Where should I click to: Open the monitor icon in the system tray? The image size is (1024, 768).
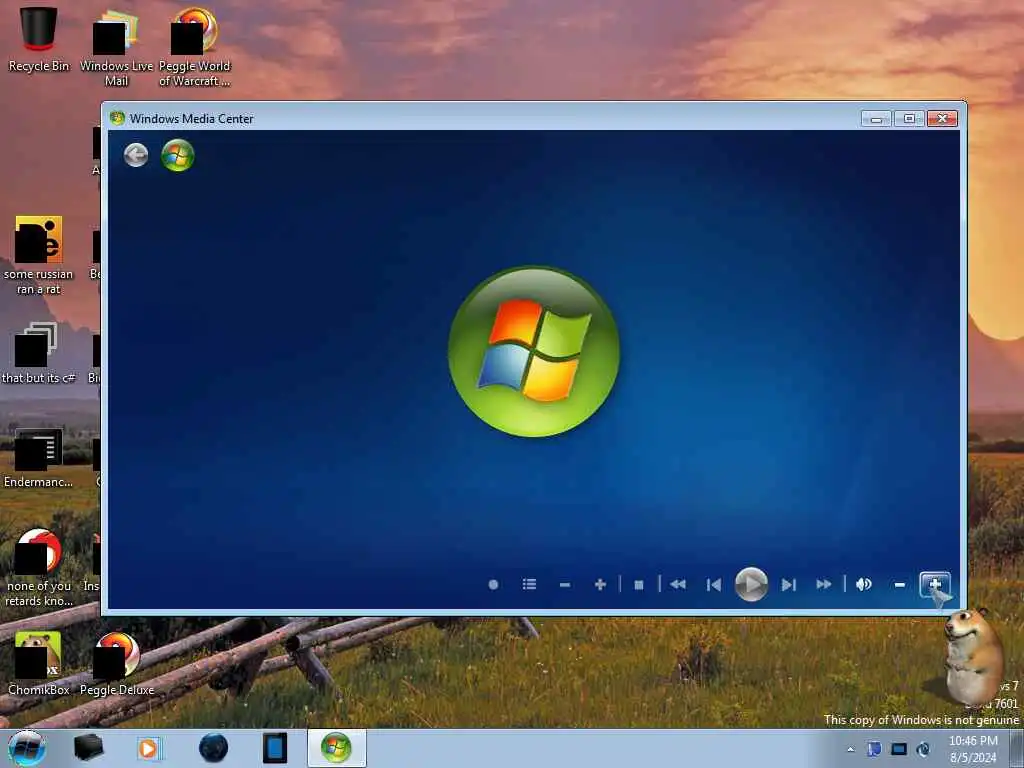(899, 749)
